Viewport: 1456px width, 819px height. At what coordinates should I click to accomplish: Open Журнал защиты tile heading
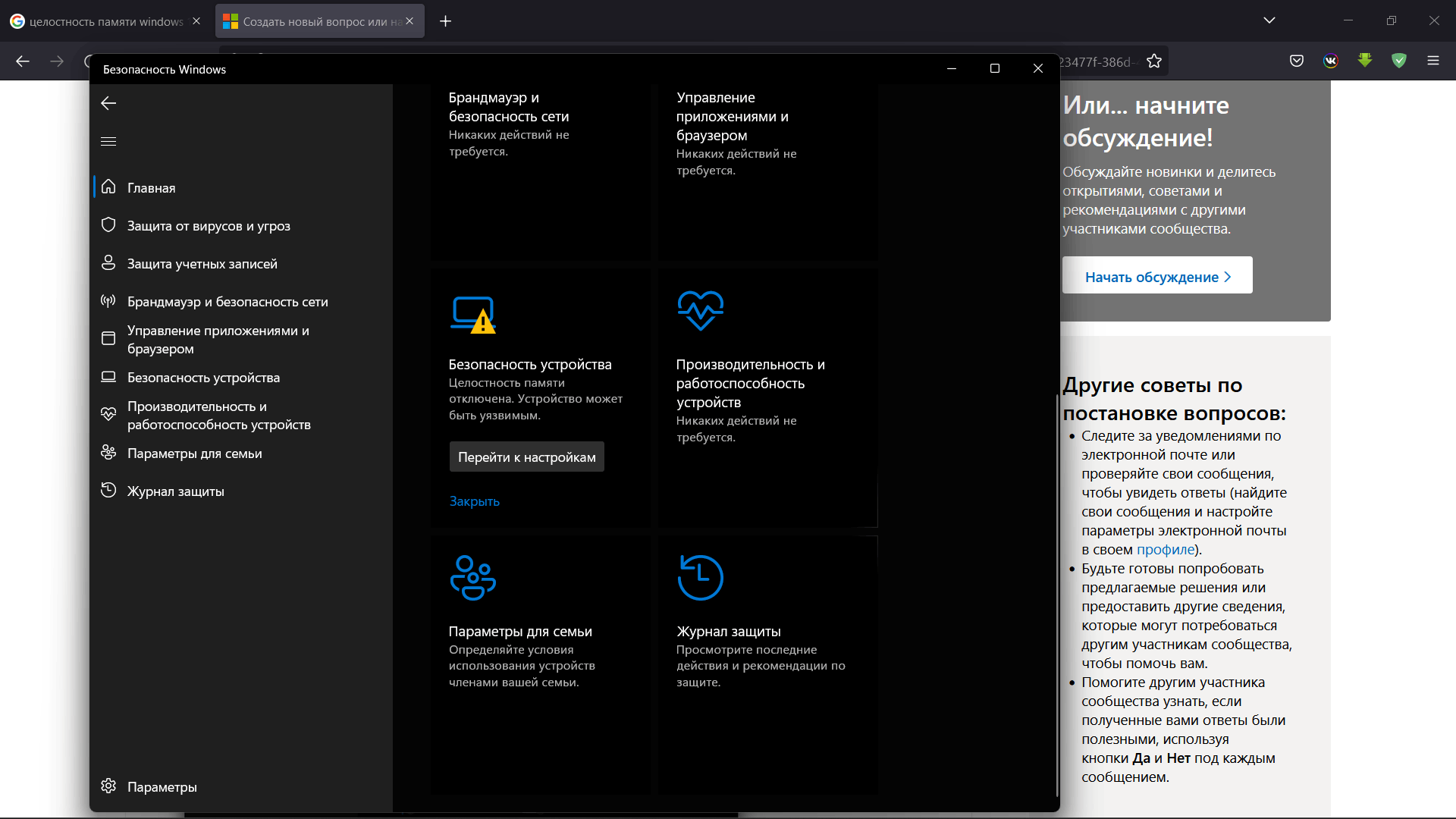tap(729, 632)
